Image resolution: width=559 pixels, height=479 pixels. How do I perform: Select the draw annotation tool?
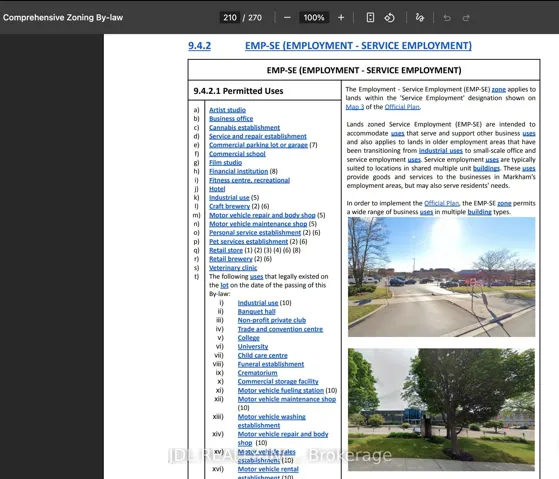coord(420,17)
